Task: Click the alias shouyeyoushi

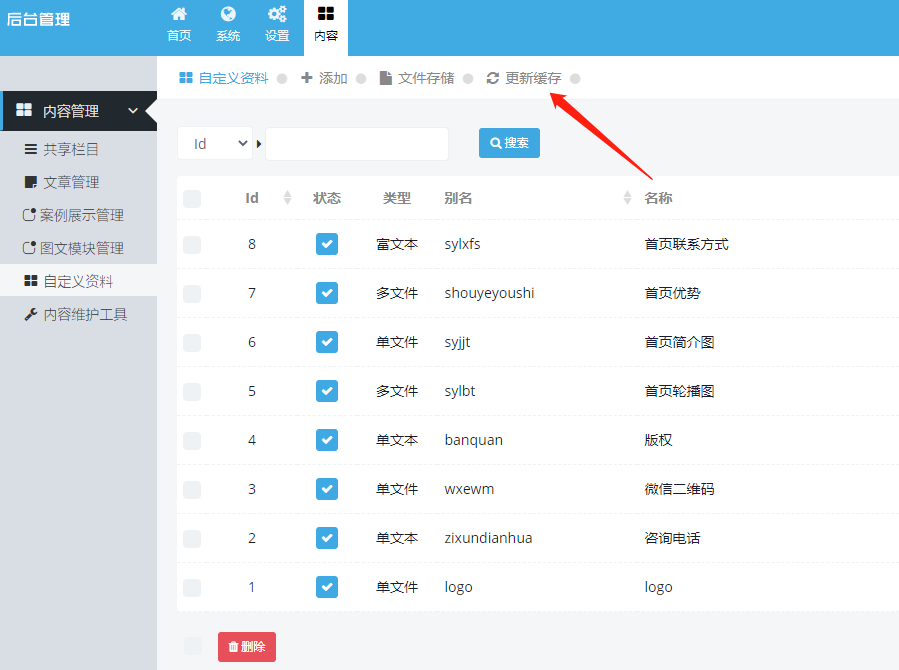Action: tap(489, 293)
